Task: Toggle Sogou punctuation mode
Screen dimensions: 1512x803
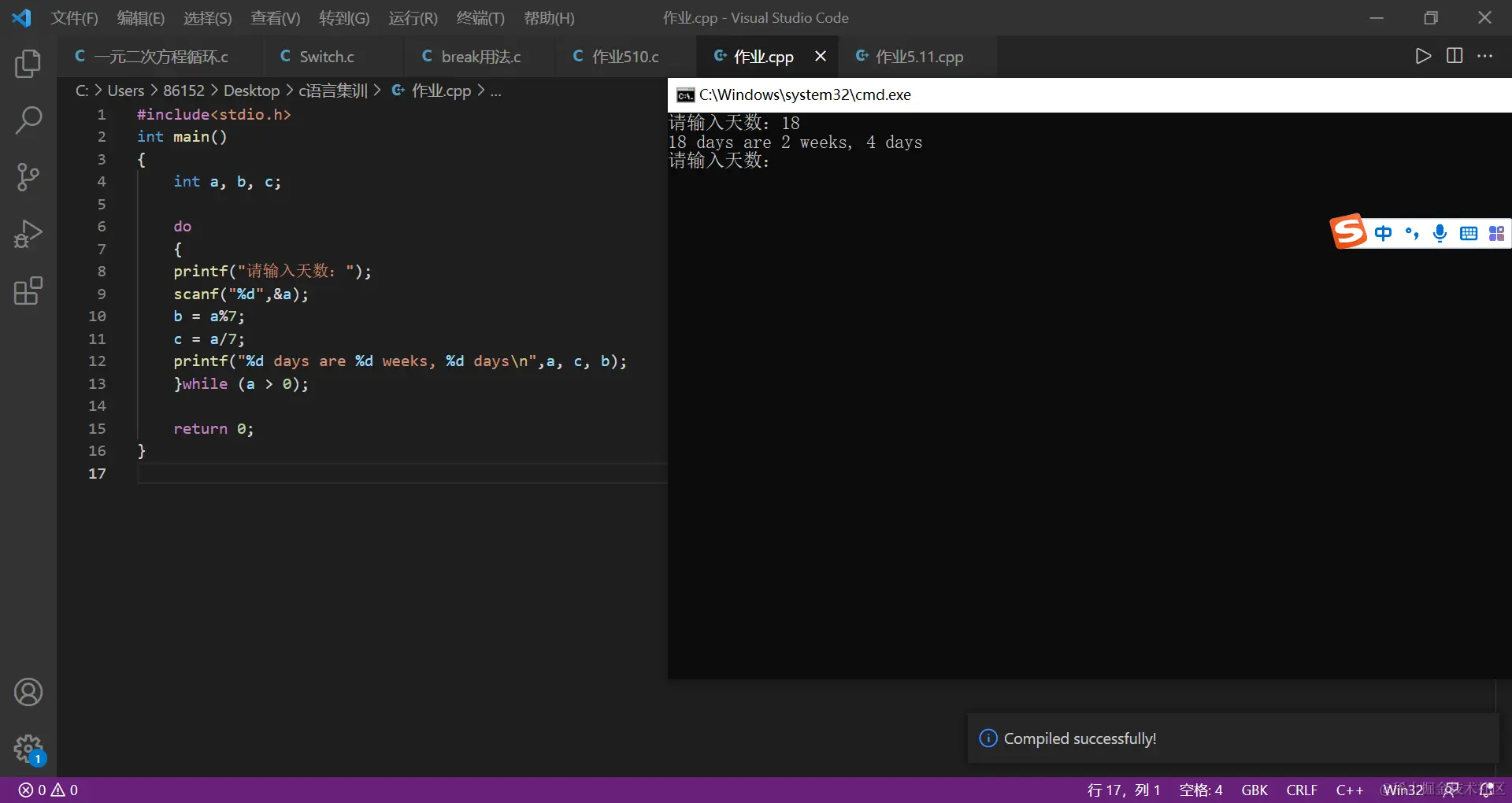Action: coord(1412,233)
